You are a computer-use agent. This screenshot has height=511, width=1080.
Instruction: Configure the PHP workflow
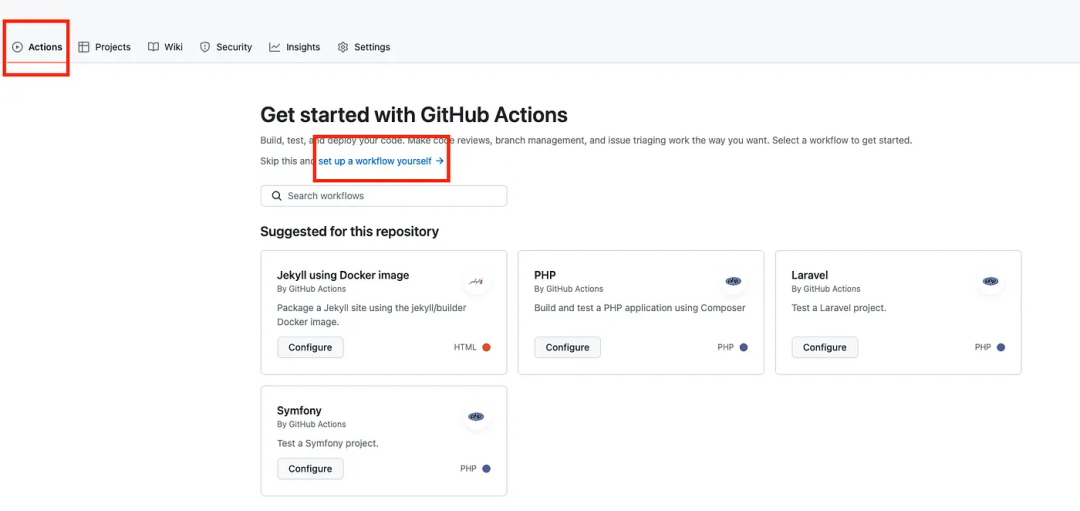click(x=567, y=347)
